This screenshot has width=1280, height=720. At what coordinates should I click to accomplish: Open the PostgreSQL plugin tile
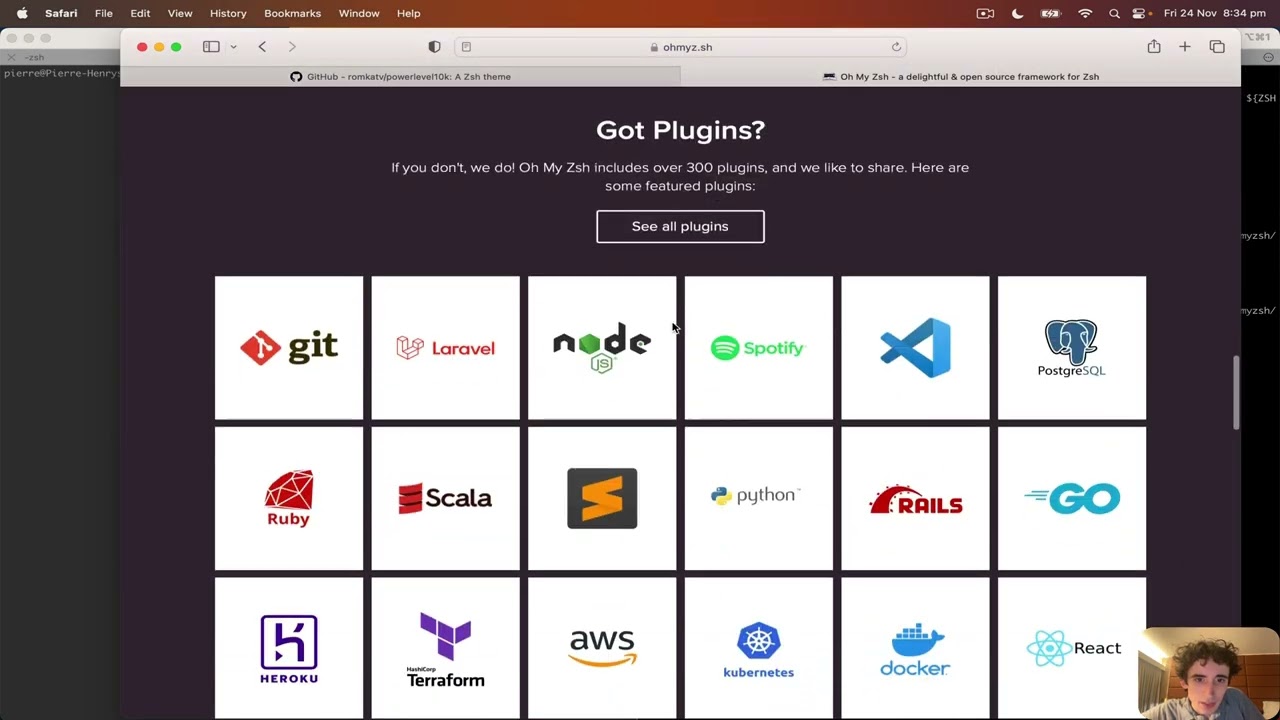[x=1072, y=348]
